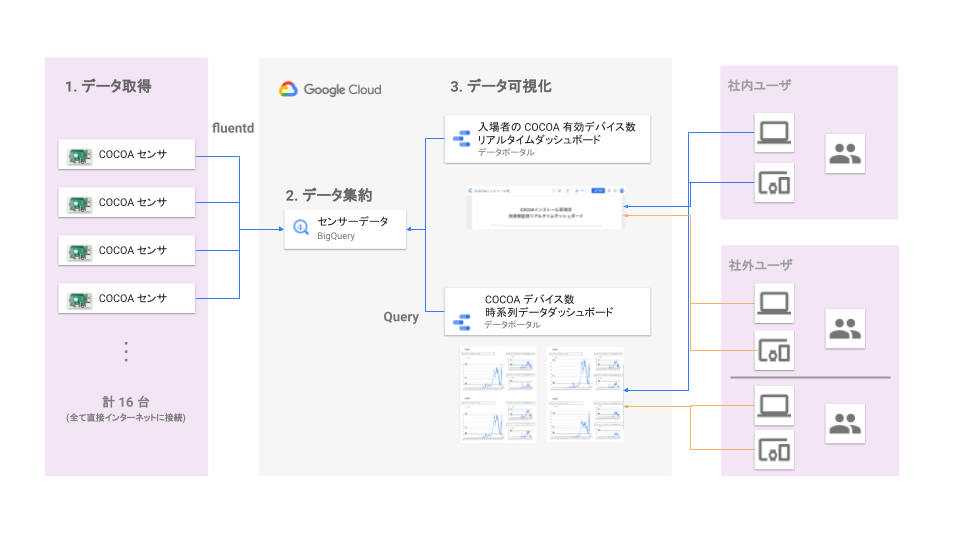The image size is (960, 540).
Task: Open the COCOA realtime dashboard screenshot thumbnail
Action: 545,207
